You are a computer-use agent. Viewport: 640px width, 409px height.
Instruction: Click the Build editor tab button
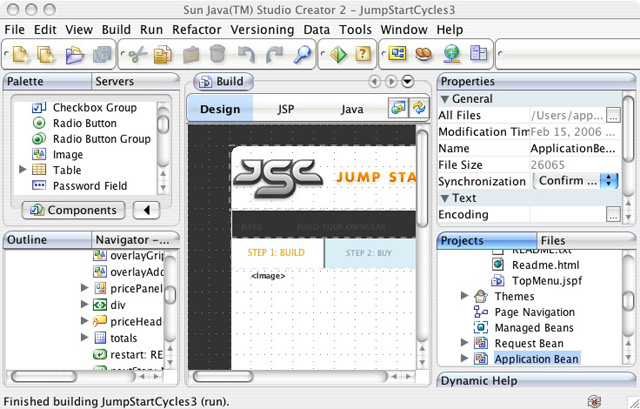coord(223,82)
